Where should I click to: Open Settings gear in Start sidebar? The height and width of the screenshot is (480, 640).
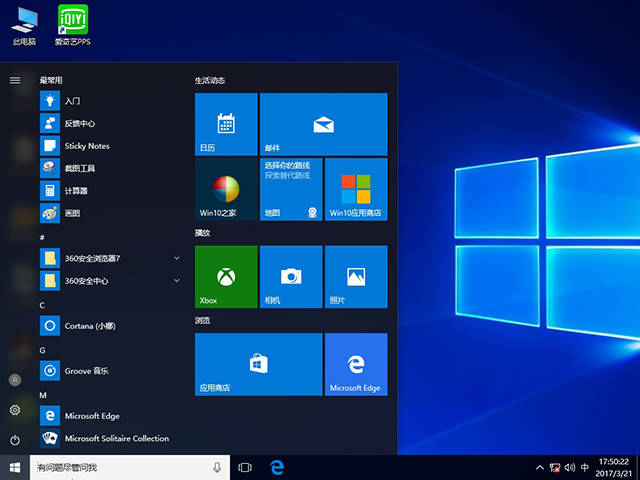[x=15, y=410]
